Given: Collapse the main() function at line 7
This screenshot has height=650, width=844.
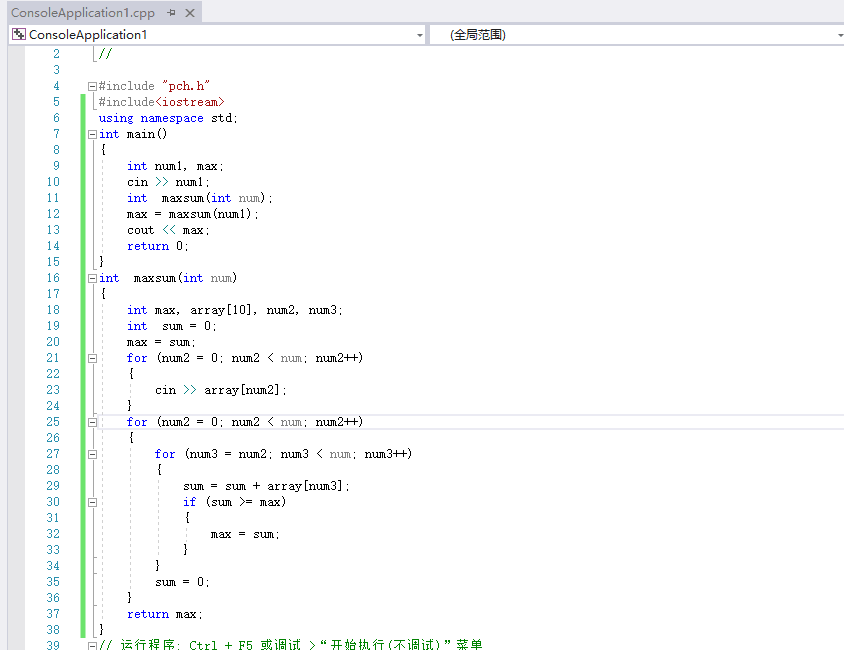Looking at the screenshot, I should pos(92,135).
